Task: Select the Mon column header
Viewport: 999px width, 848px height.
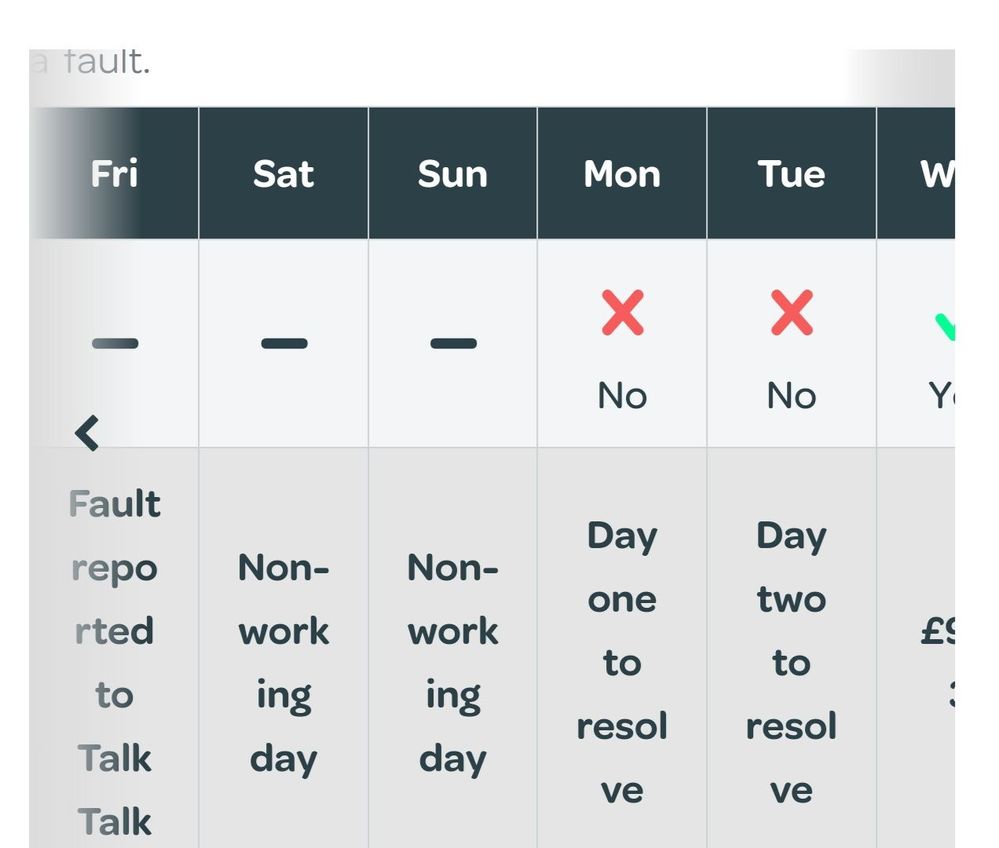Action: [622, 173]
